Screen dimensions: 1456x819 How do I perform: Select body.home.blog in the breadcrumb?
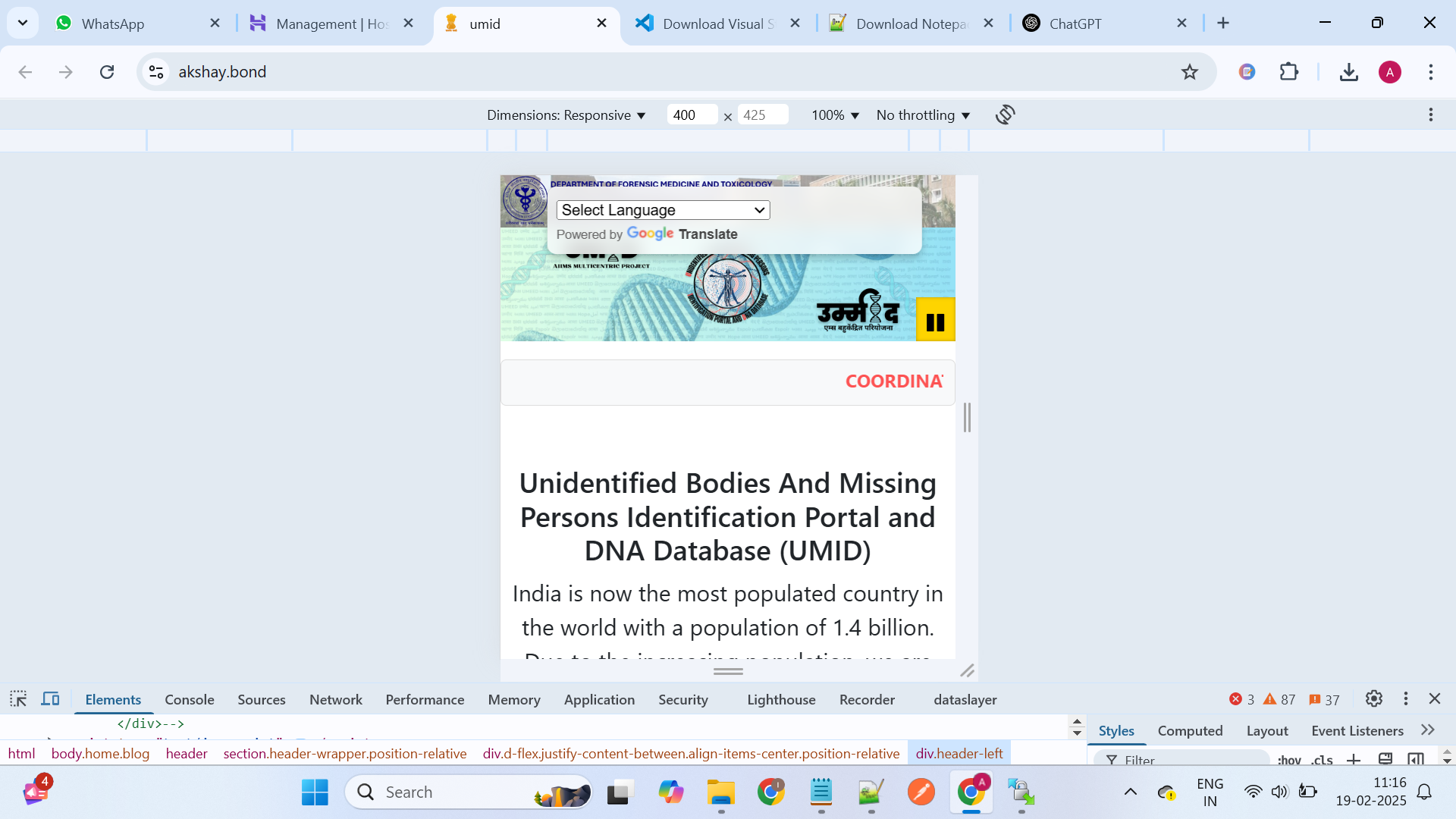(x=100, y=754)
